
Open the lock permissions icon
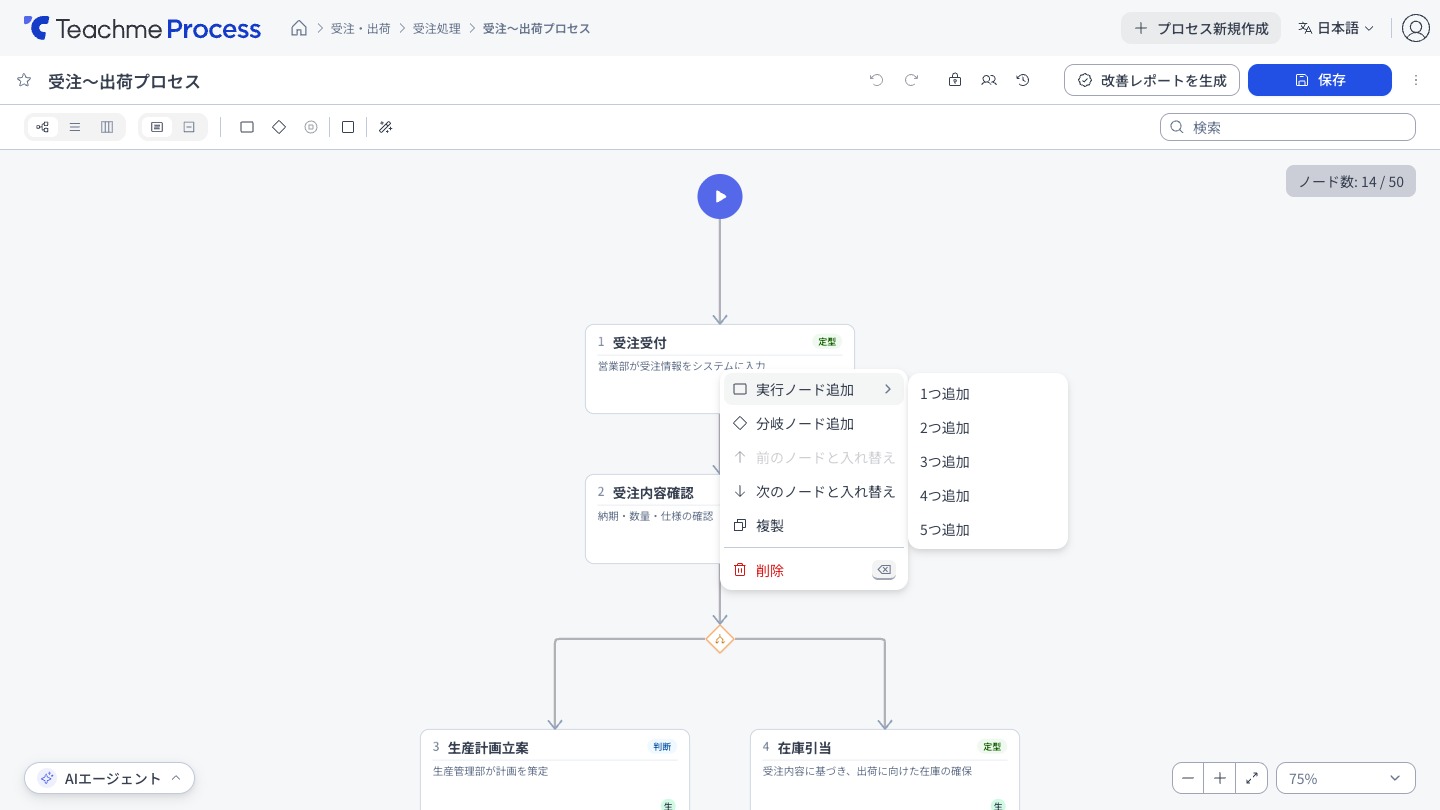(x=955, y=80)
